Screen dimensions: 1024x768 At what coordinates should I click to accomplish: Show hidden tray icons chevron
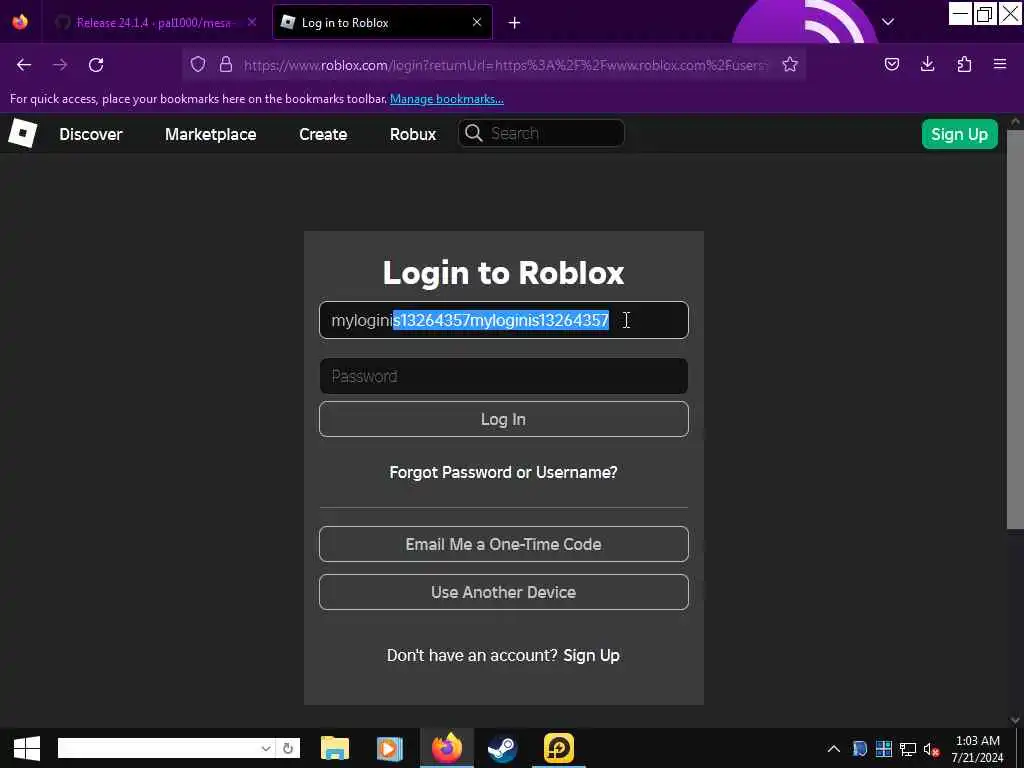click(833, 749)
